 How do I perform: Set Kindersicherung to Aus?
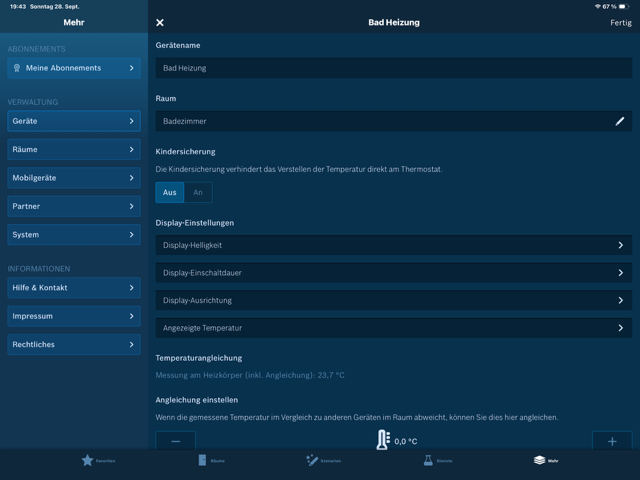coord(170,192)
